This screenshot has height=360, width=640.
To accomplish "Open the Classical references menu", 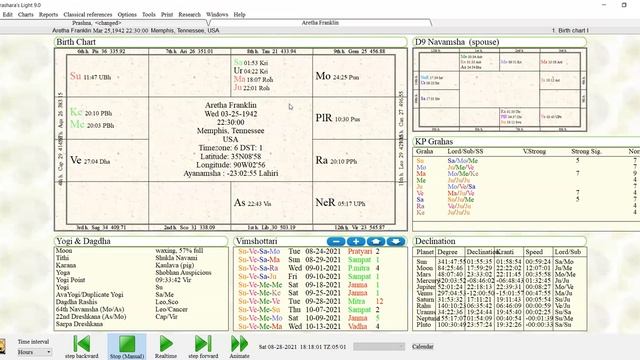I will (88, 14).
